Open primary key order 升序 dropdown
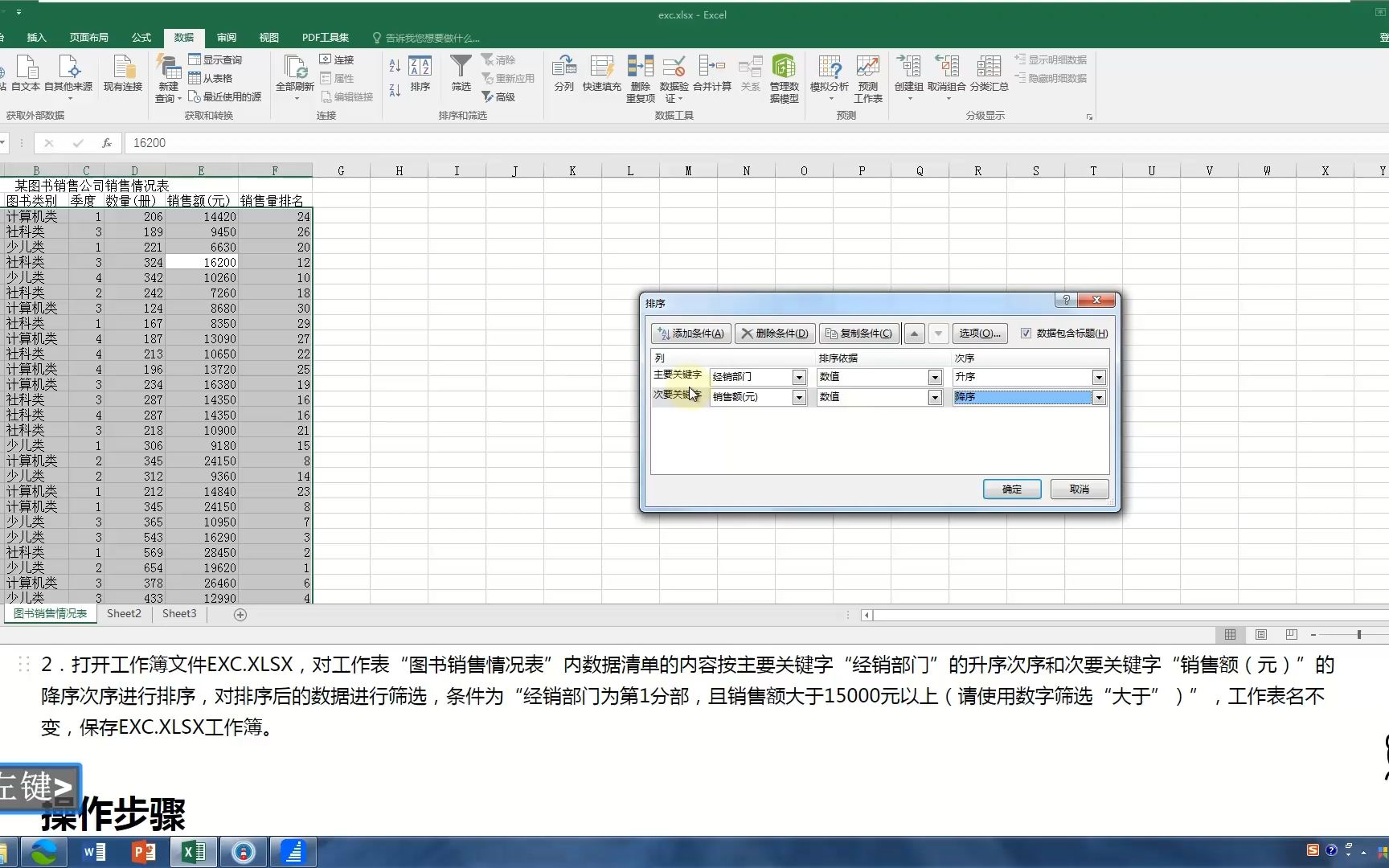This screenshot has height=868, width=1389. tap(1099, 378)
